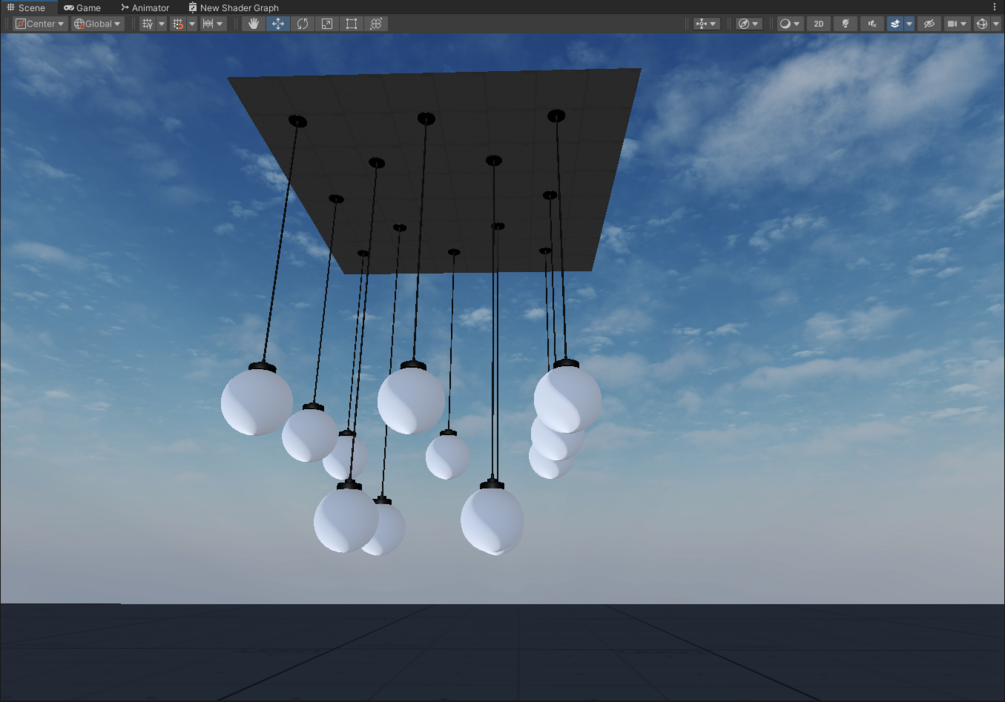Toggle hidden objects visibility eye icon
1005x702 pixels.
pyautogui.click(x=929, y=24)
